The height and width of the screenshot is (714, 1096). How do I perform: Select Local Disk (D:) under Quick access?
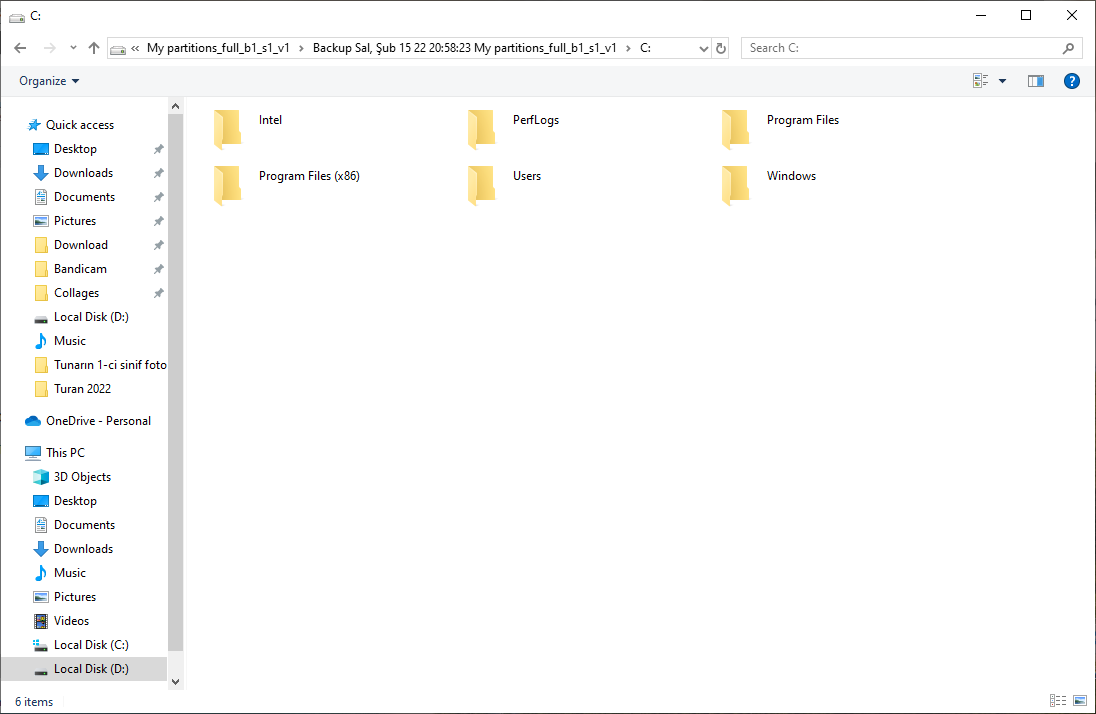tap(91, 317)
